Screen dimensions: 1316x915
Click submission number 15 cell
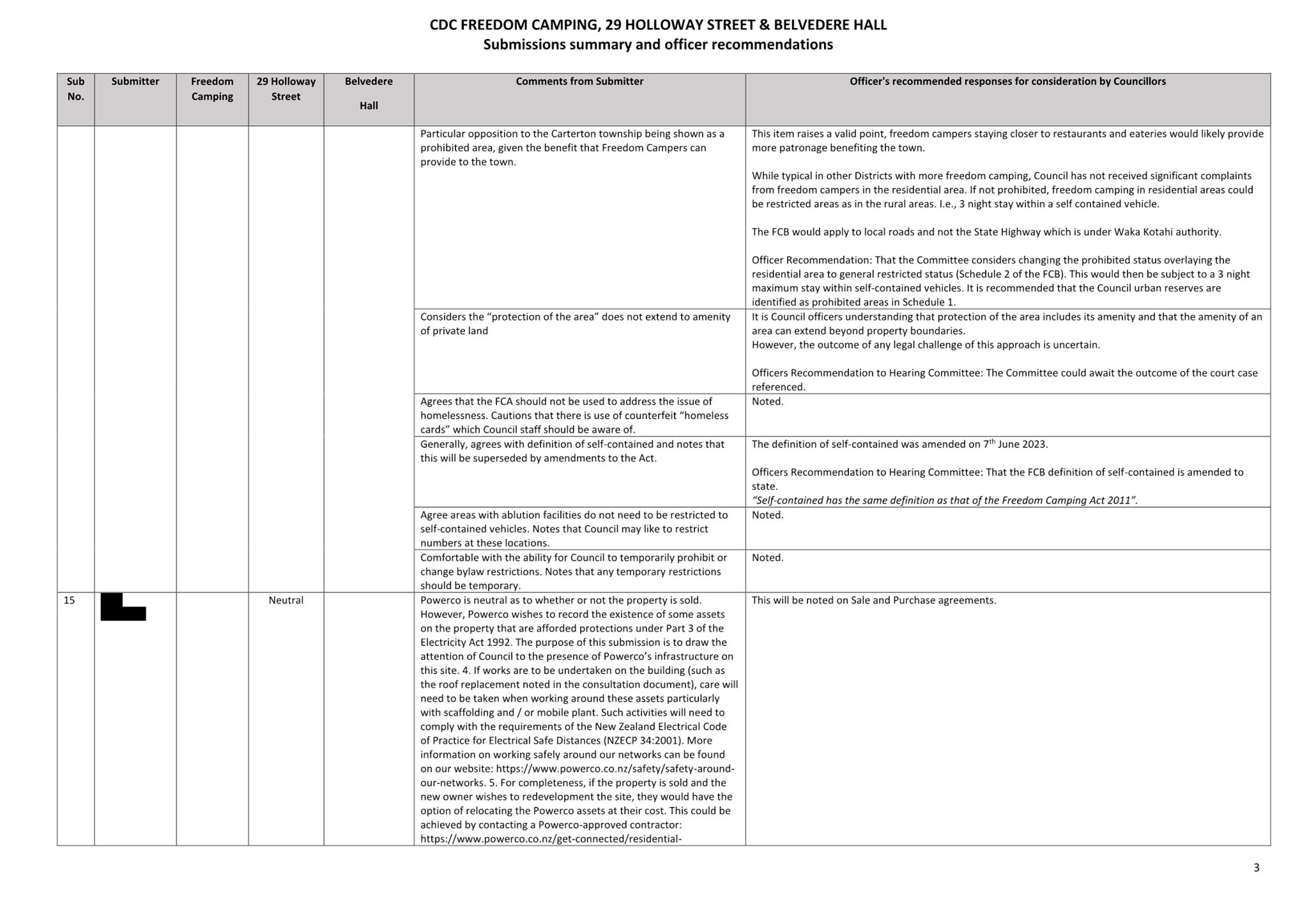(70, 600)
